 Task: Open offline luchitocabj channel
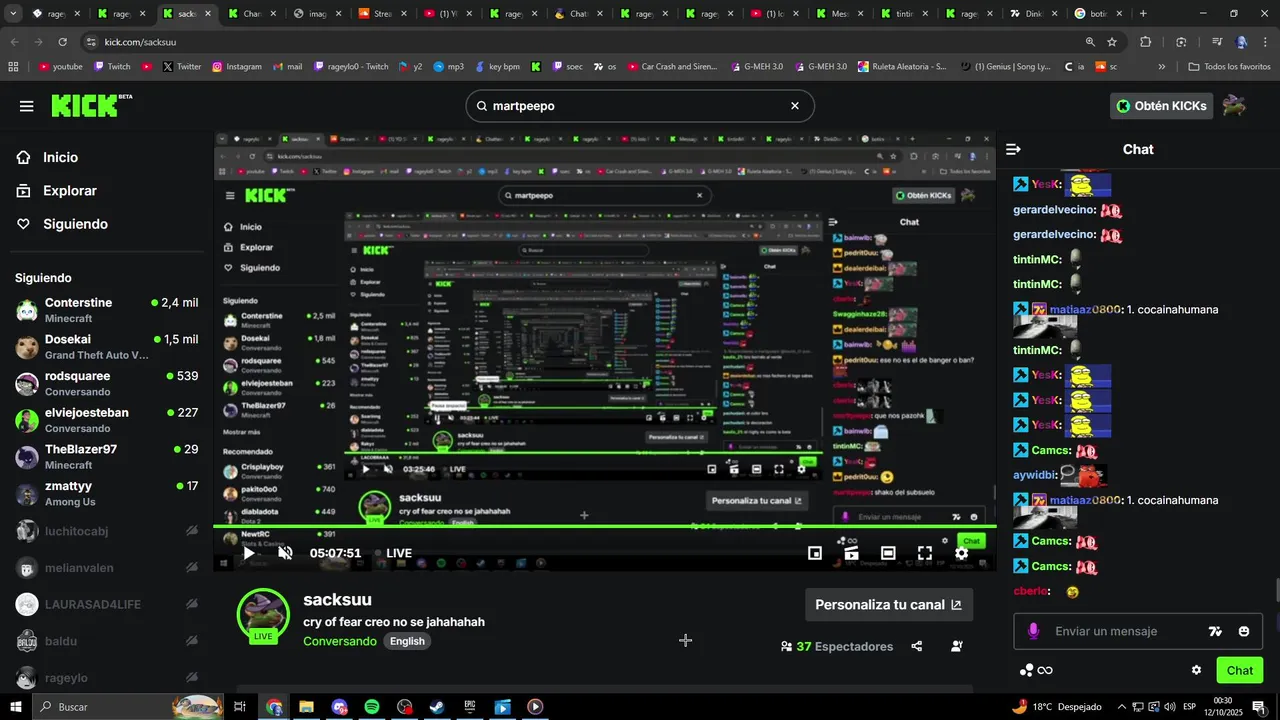point(106,531)
